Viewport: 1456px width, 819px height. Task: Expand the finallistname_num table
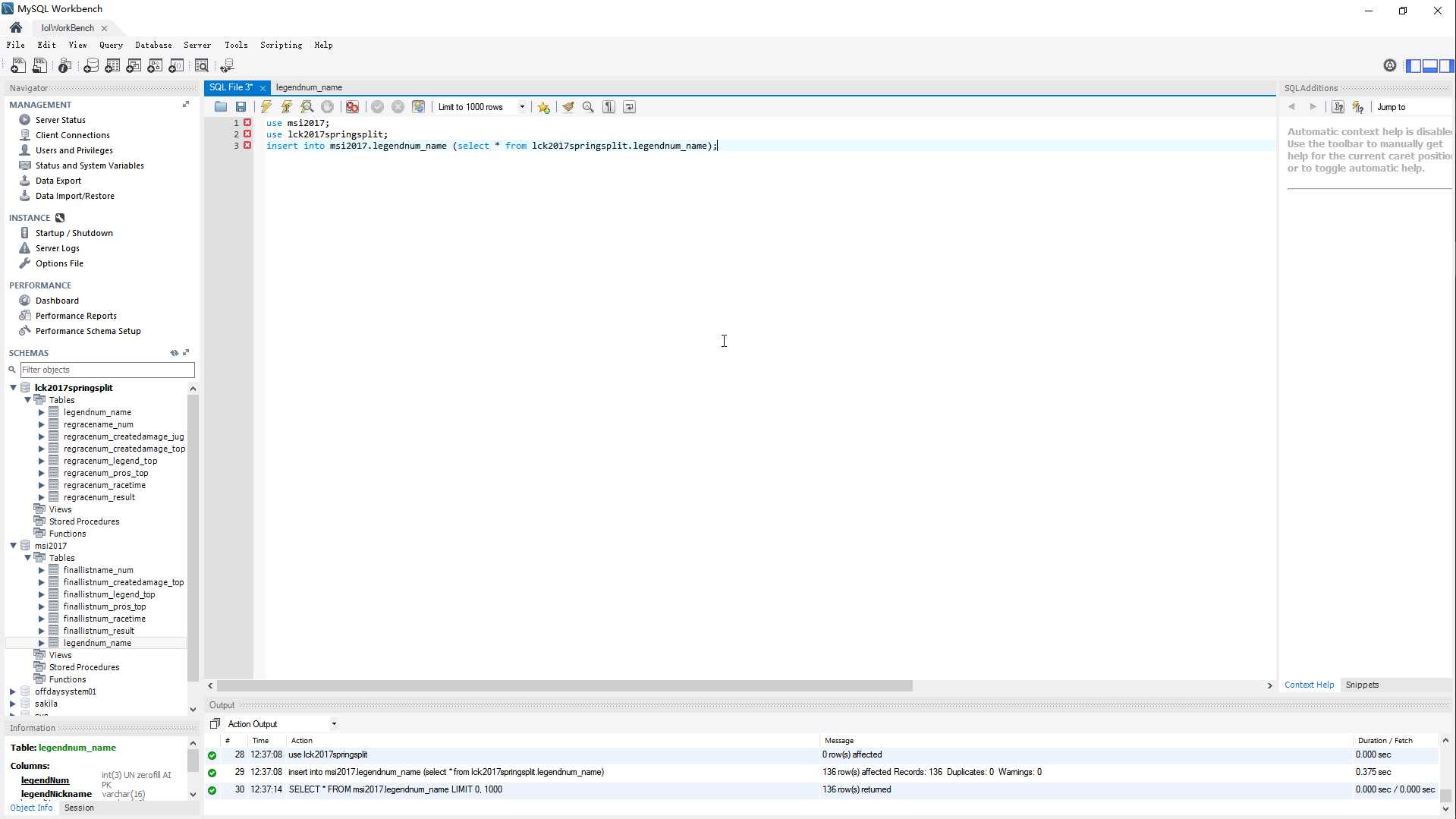pos(42,570)
